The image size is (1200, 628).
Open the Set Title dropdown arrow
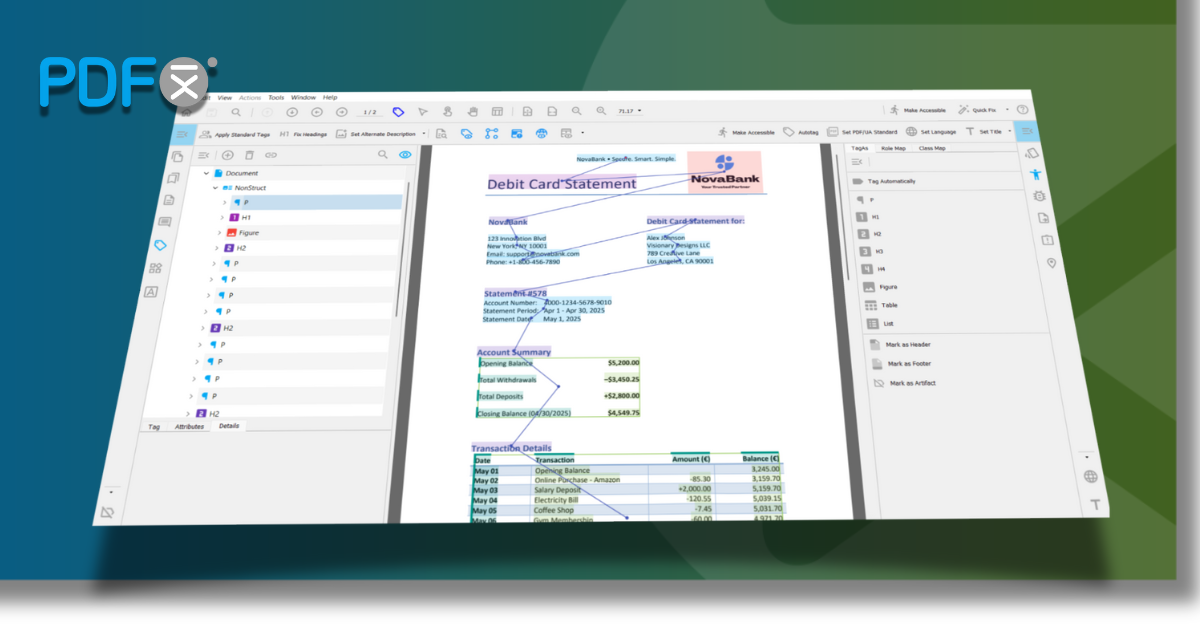tap(1009, 131)
